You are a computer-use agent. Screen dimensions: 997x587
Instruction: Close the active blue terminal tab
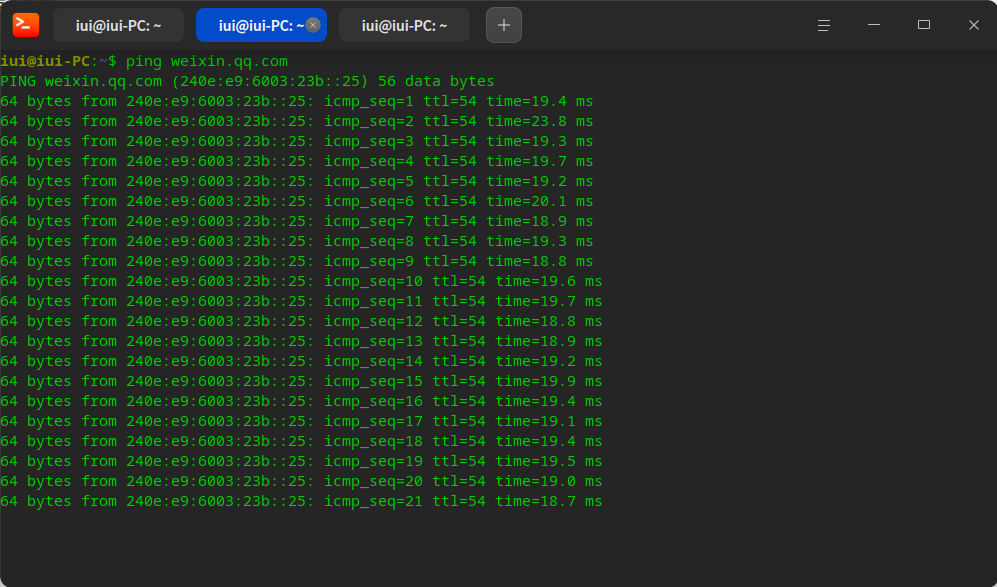pyautogui.click(x=313, y=25)
